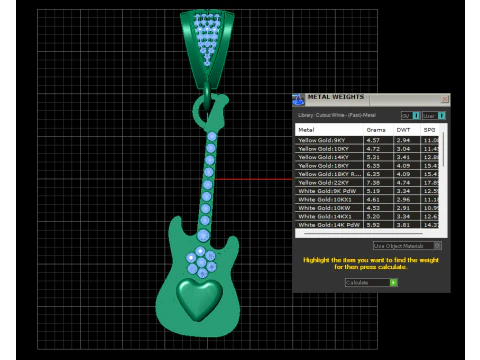The height and width of the screenshot is (360, 480).
Task: Select the heart shape on guitar body
Action: pos(199,299)
